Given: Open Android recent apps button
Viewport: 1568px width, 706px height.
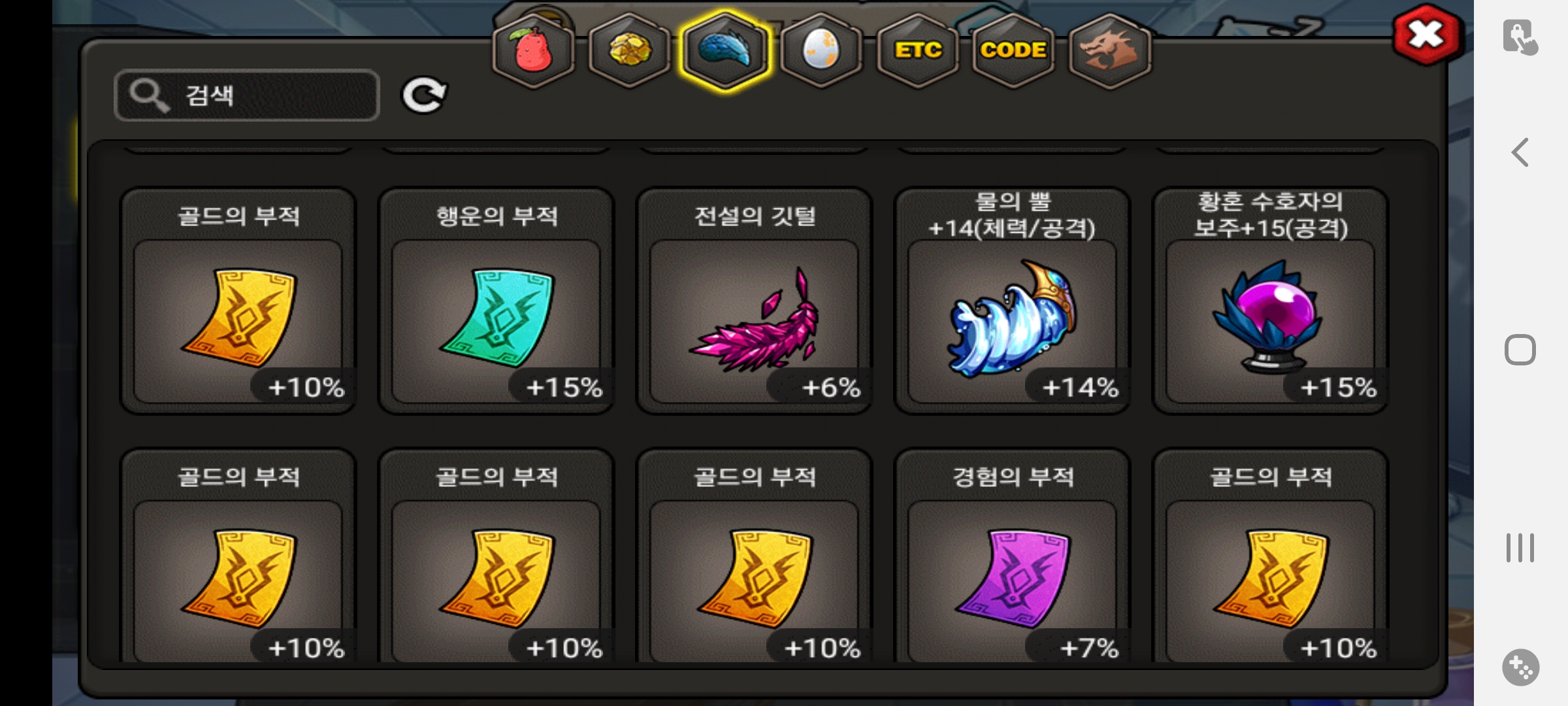Looking at the screenshot, I should click(x=1520, y=548).
